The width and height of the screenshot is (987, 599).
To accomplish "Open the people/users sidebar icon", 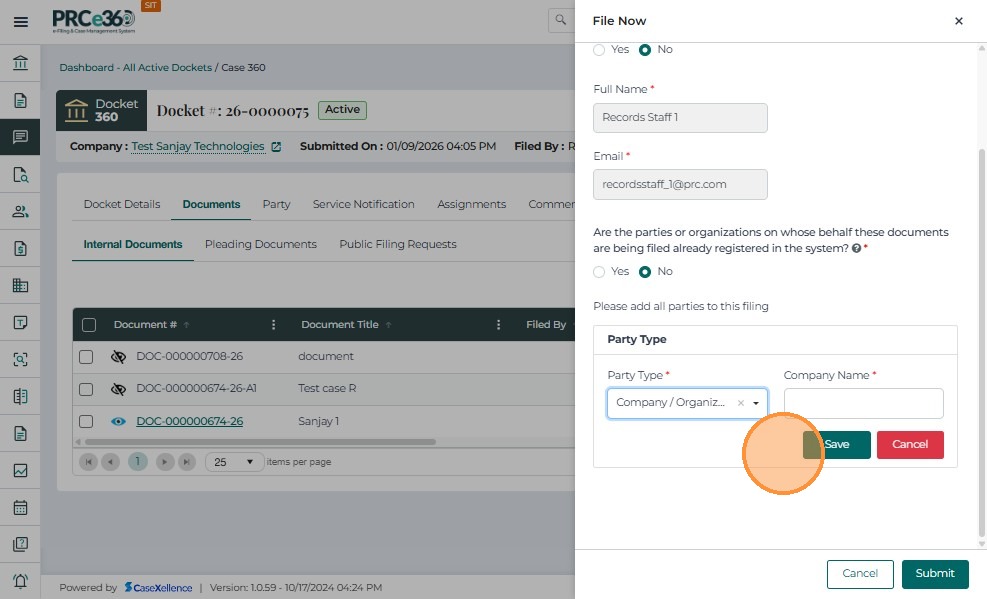I will (x=20, y=211).
